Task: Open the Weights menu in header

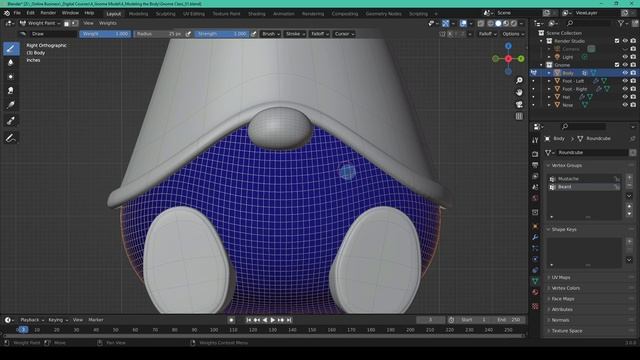Action: 108,23
